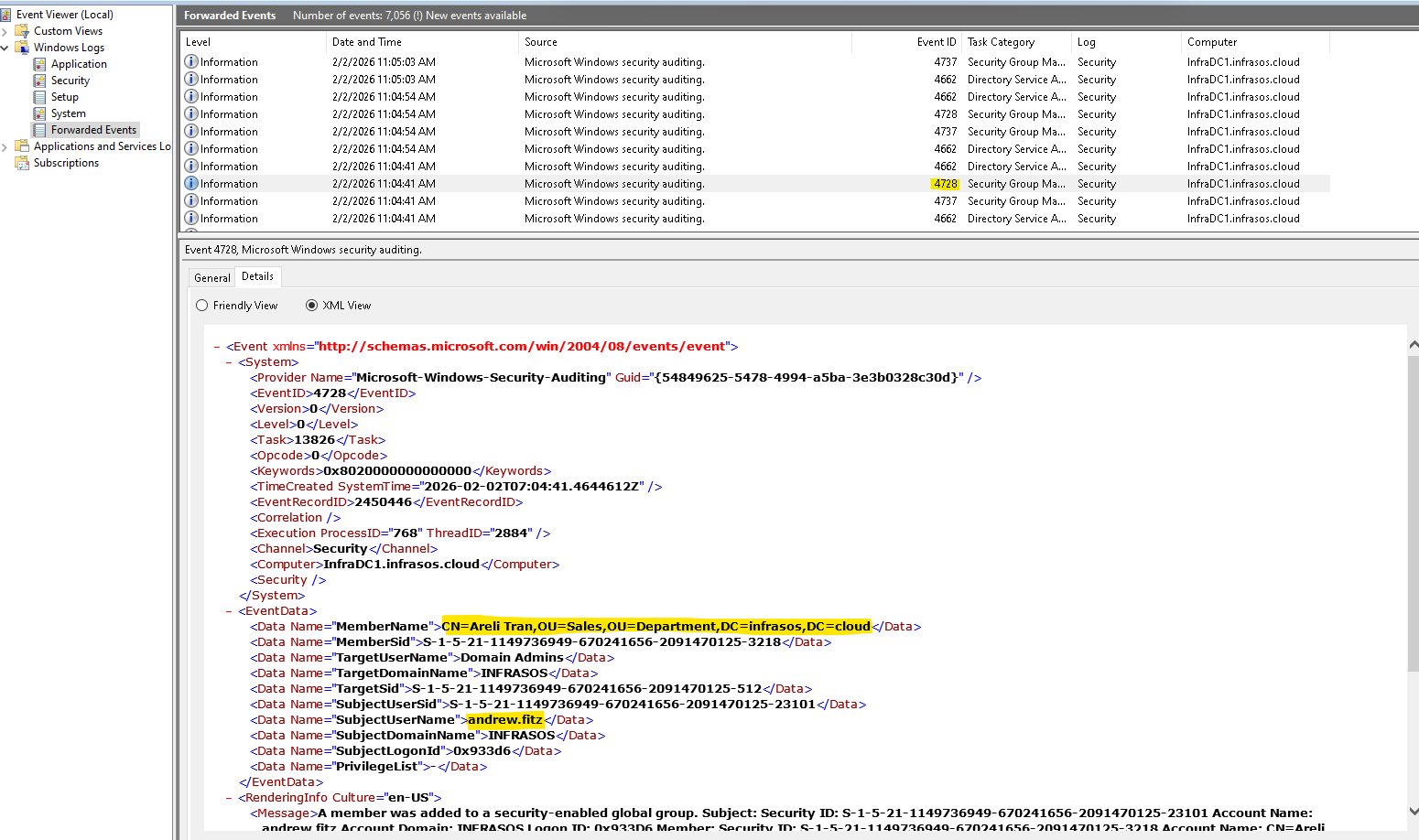Viewport: 1419px width, 840px height.
Task: Collapse the Windows Logs tree node
Action: pos(5,48)
